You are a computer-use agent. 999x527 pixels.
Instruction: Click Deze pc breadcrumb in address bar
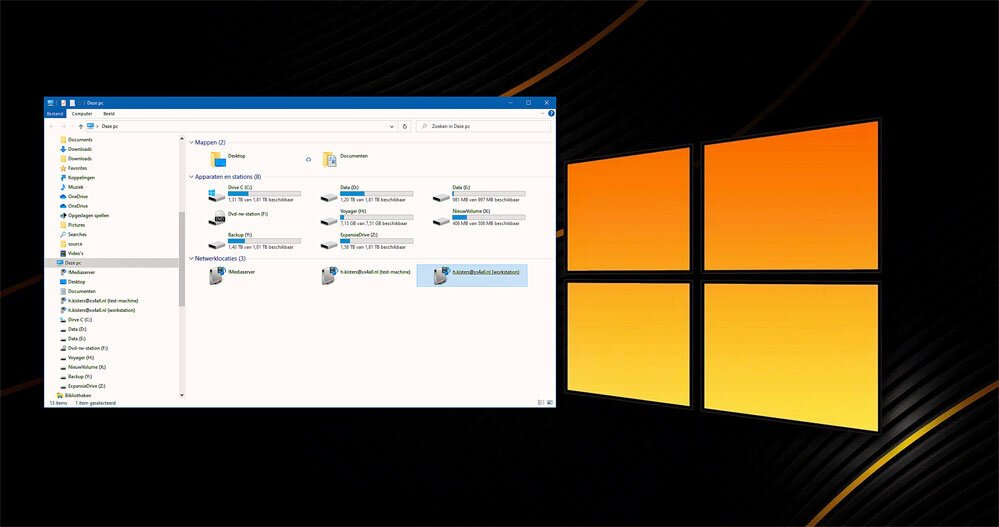(x=110, y=126)
